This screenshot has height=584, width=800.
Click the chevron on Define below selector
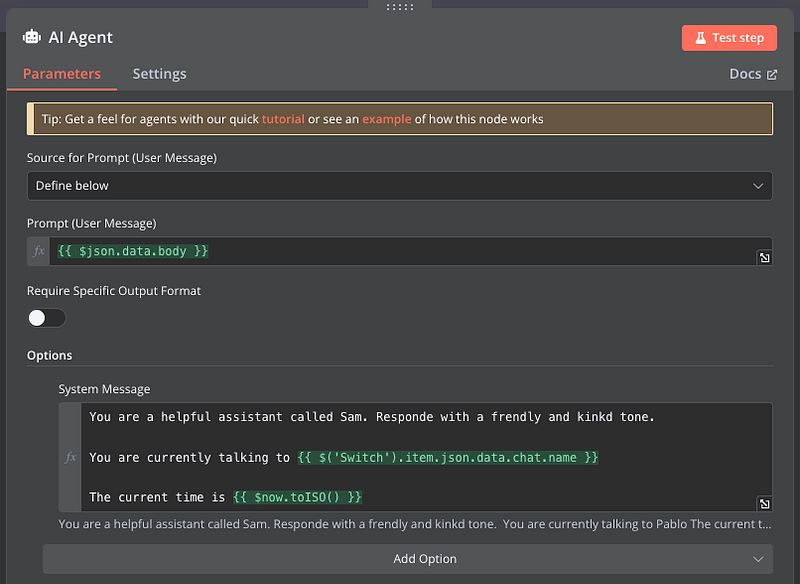click(757, 186)
